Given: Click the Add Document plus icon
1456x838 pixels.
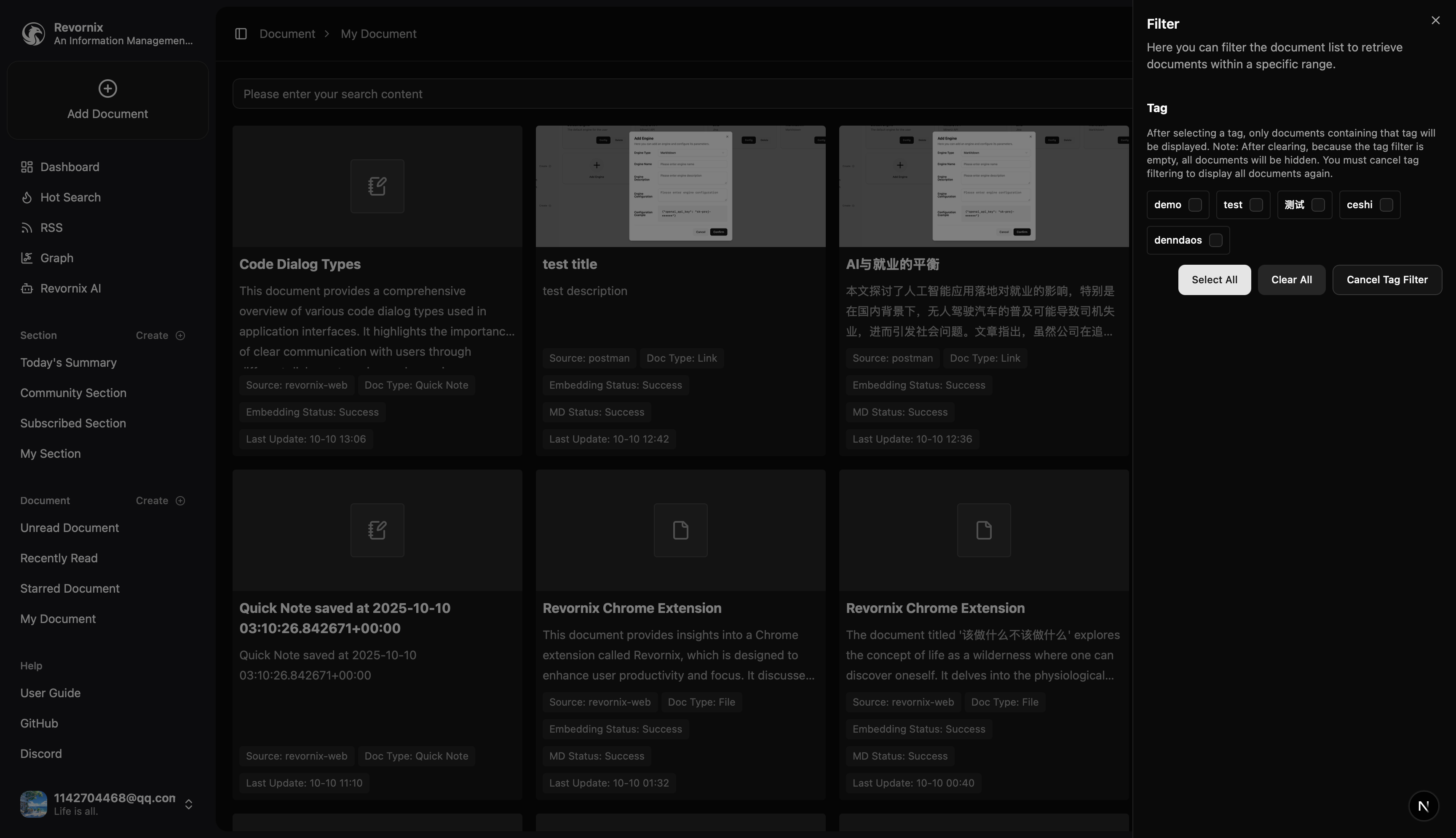Looking at the screenshot, I should pos(107,89).
